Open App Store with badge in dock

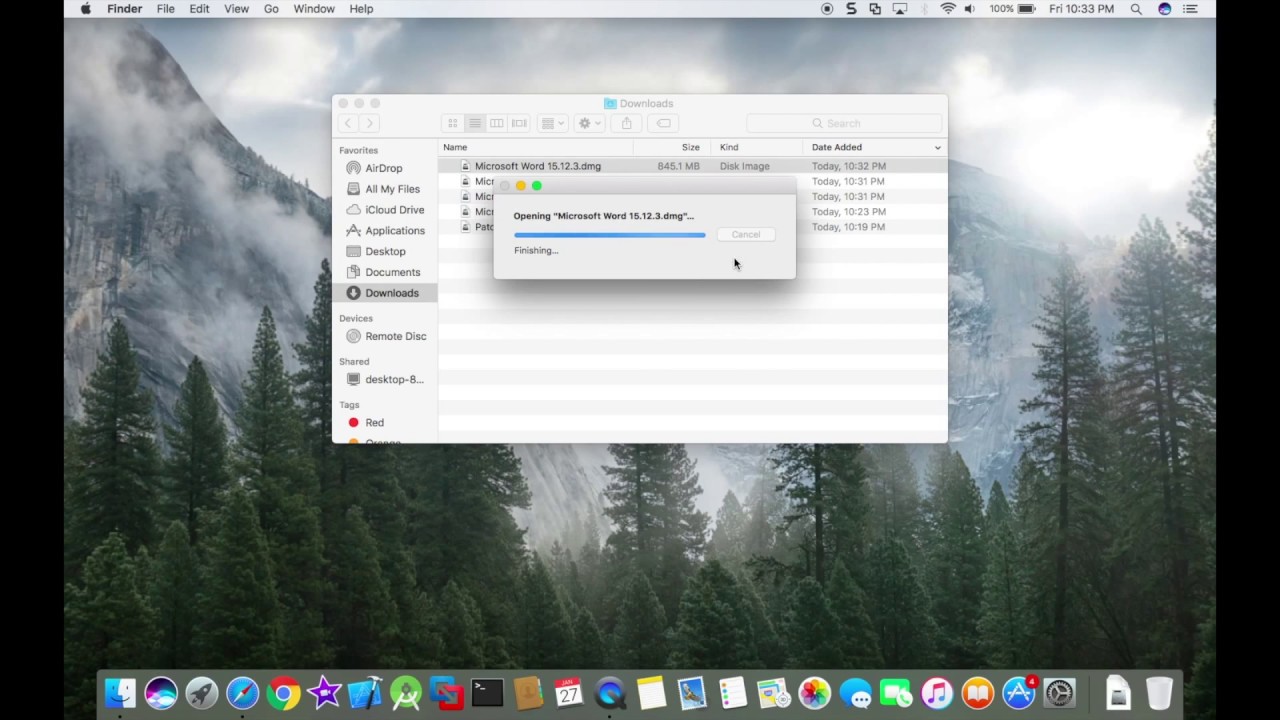coord(1018,693)
